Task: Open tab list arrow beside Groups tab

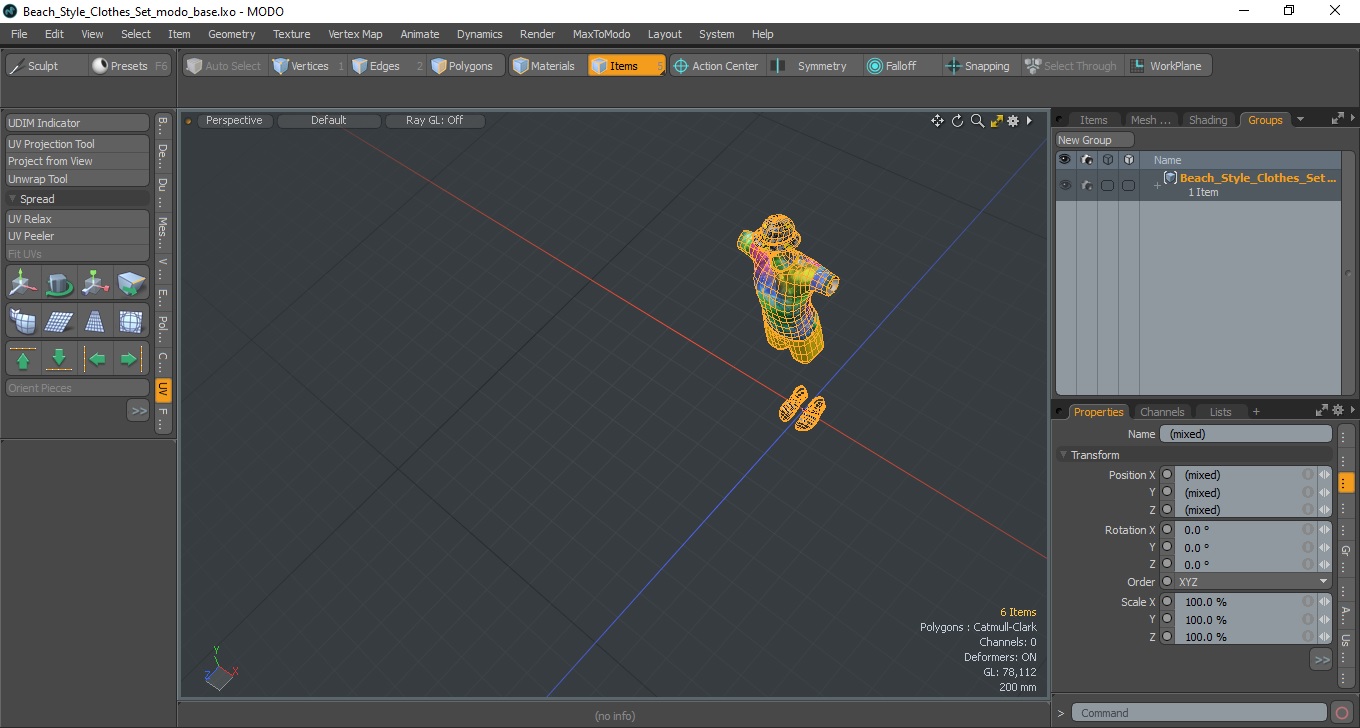Action: pos(1300,120)
